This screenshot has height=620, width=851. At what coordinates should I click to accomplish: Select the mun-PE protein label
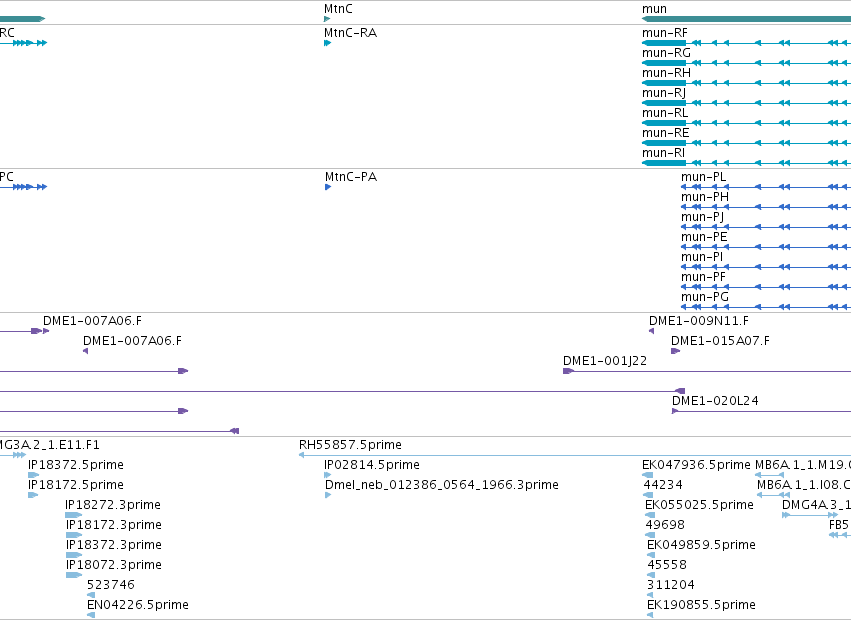pos(704,238)
